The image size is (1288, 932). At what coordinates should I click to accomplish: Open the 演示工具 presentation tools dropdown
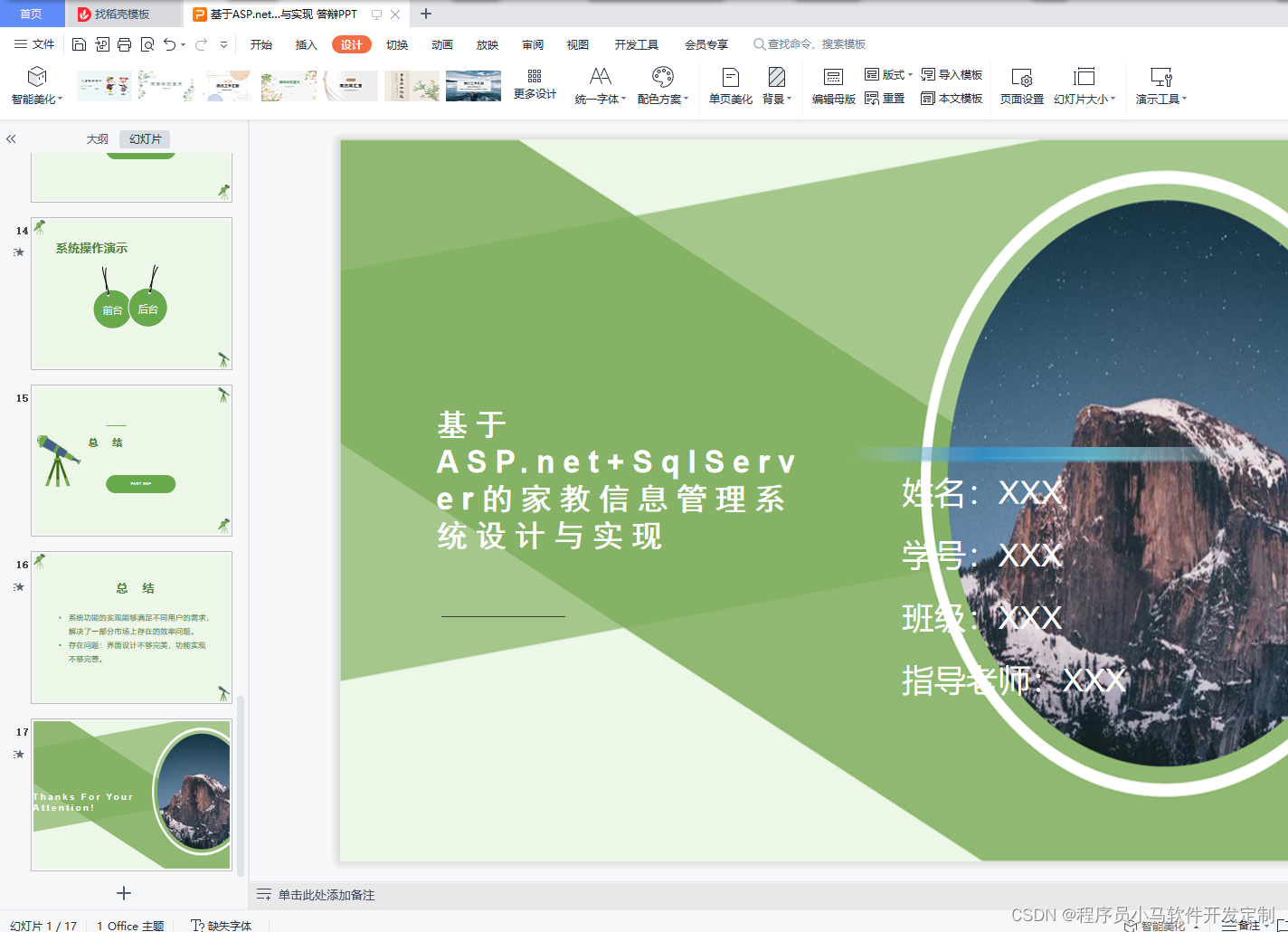1160,86
